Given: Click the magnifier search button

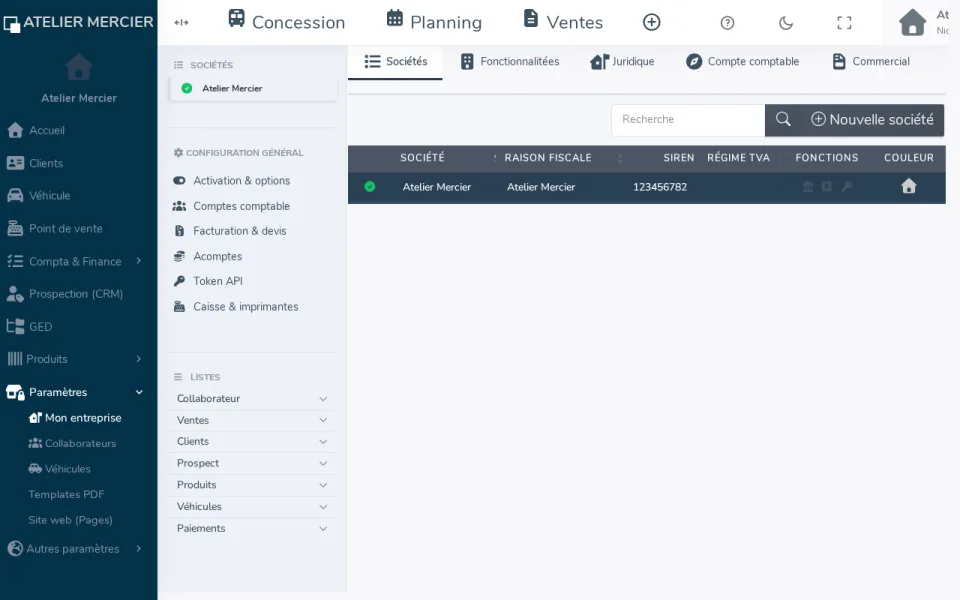Looking at the screenshot, I should pyautogui.click(x=783, y=119).
